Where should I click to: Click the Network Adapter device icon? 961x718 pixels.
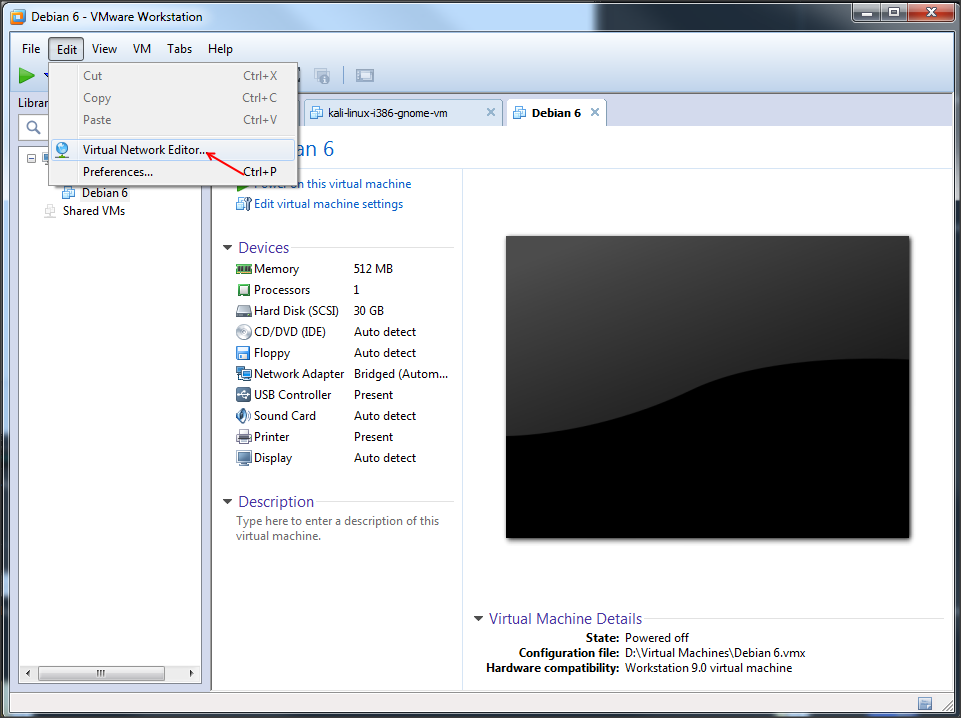pos(243,374)
